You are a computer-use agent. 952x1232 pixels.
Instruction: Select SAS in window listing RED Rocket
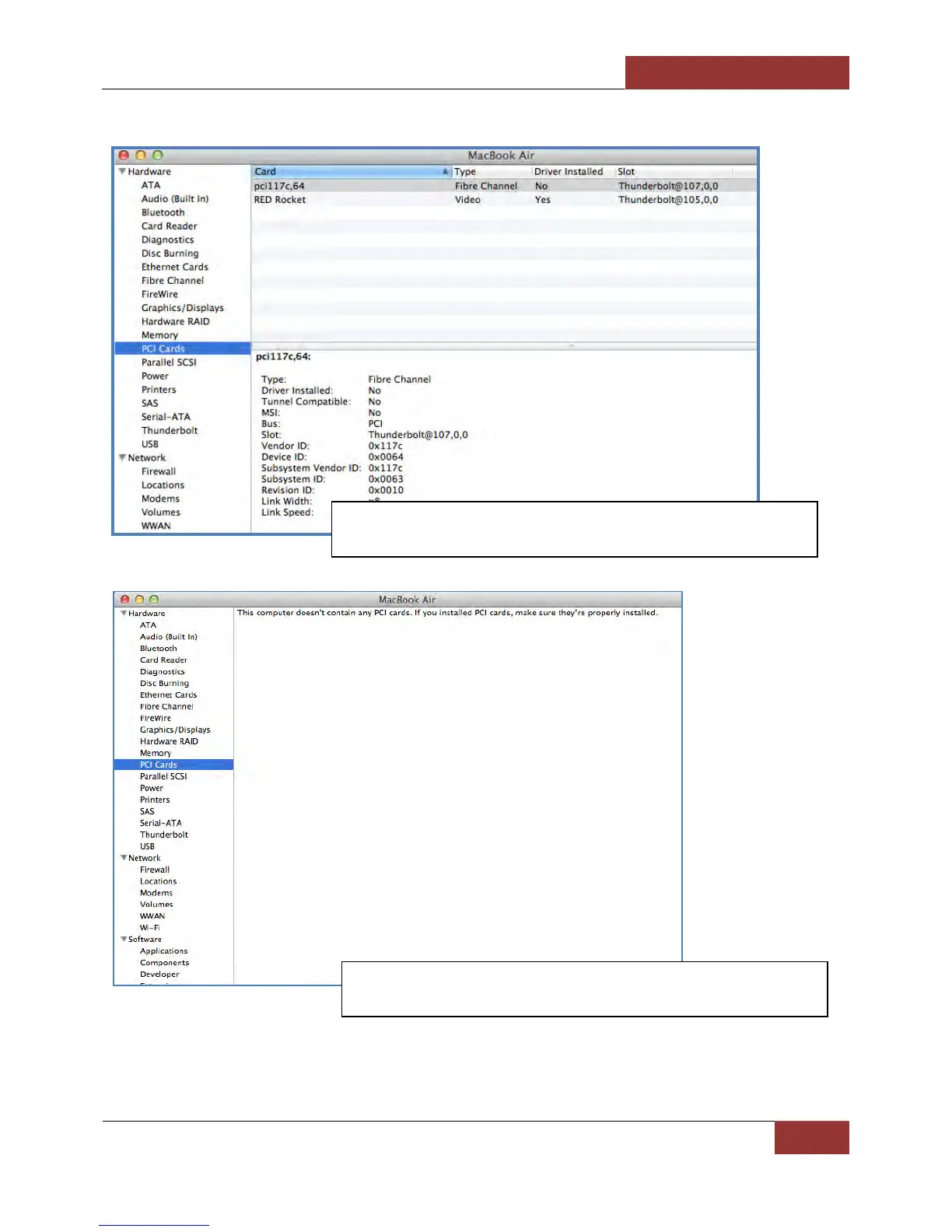click(150, 403)
